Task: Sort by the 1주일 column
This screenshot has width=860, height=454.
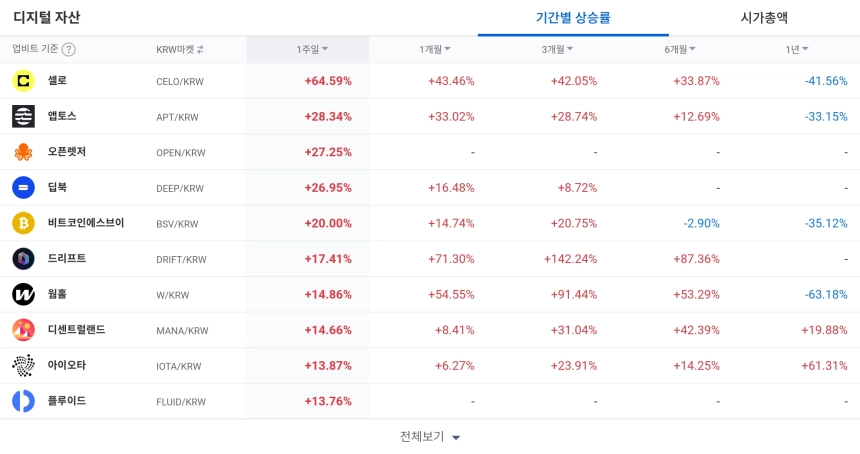Action: click(312, 49)
